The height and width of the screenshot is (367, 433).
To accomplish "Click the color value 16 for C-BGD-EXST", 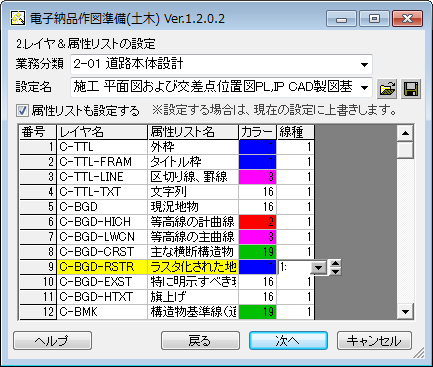I will pyautogui.click(x=257, y=282).
